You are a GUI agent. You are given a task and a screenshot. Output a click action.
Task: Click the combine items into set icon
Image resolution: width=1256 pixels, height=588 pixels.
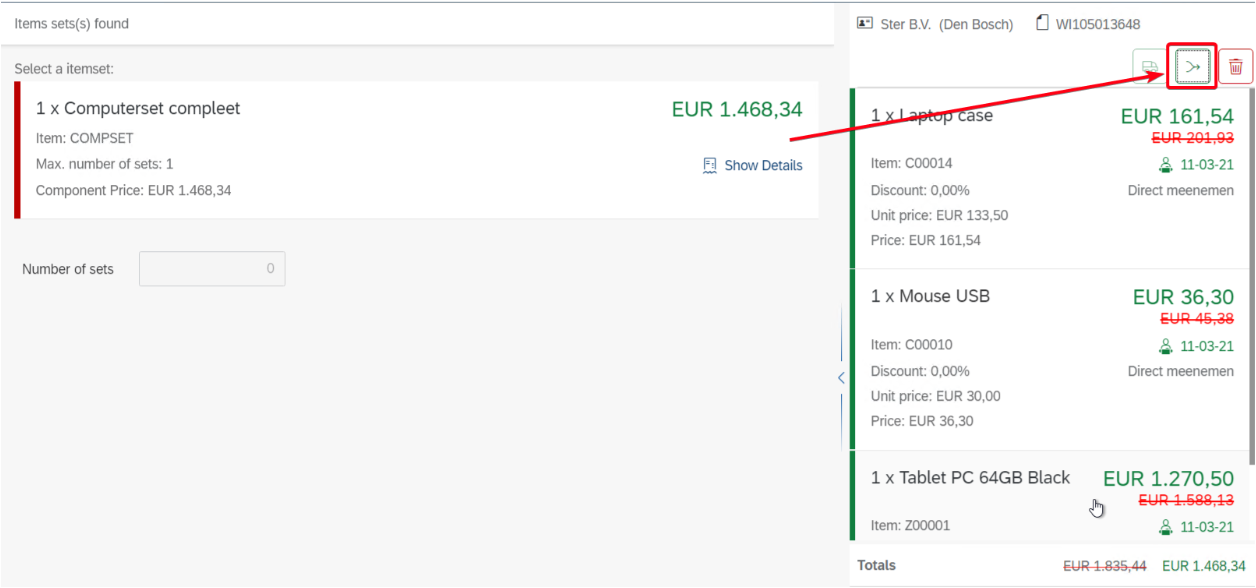point(1192,67)
